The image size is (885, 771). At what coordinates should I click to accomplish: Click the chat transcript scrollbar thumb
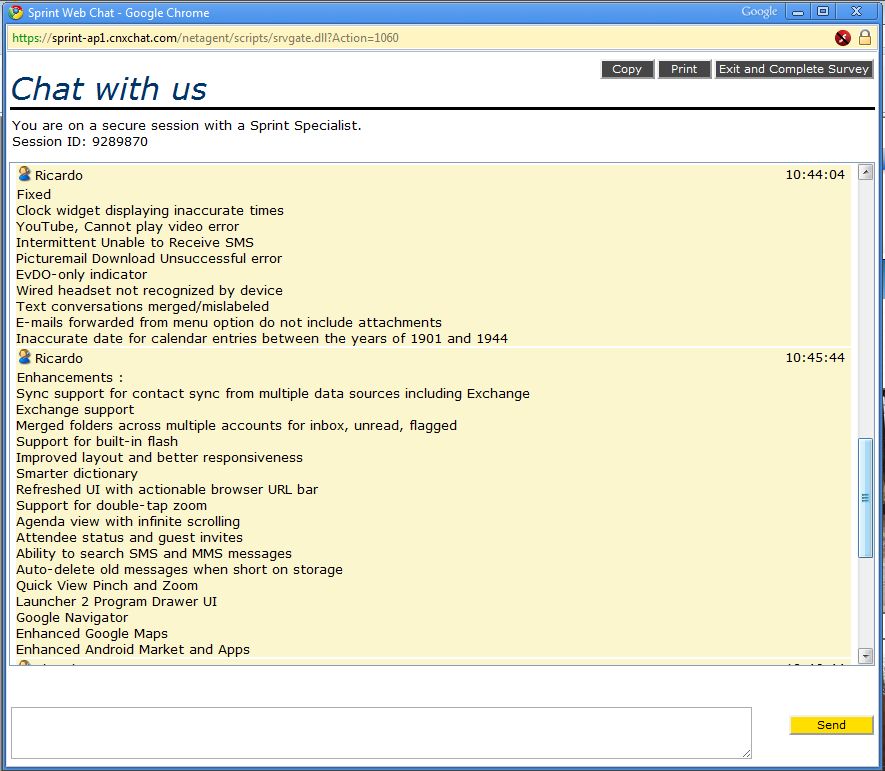point(865,498)
